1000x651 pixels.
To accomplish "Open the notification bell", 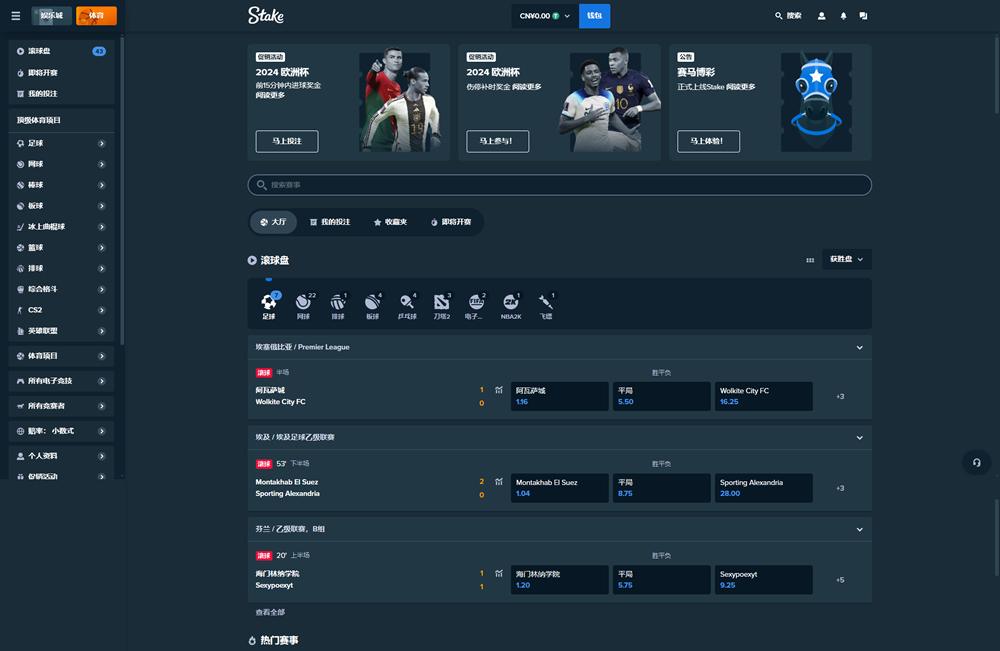I will coord(843,16).
